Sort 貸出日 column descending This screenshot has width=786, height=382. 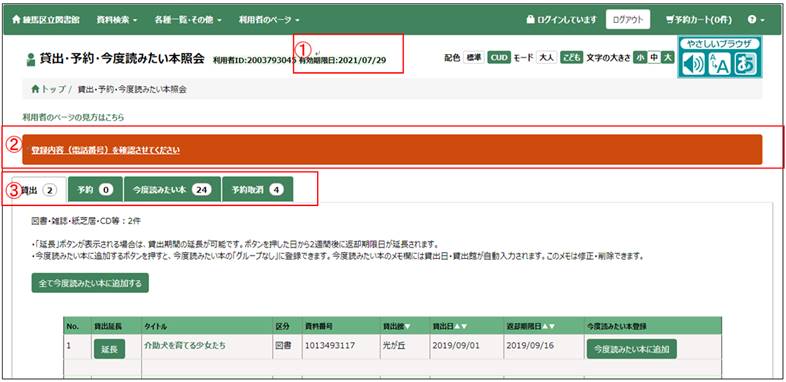(464, 327)
